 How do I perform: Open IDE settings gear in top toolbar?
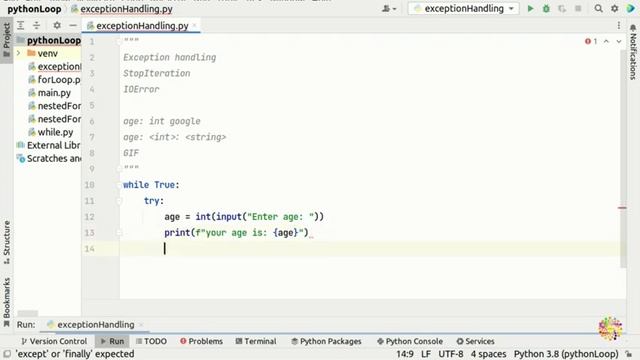[x=614, y=9]
